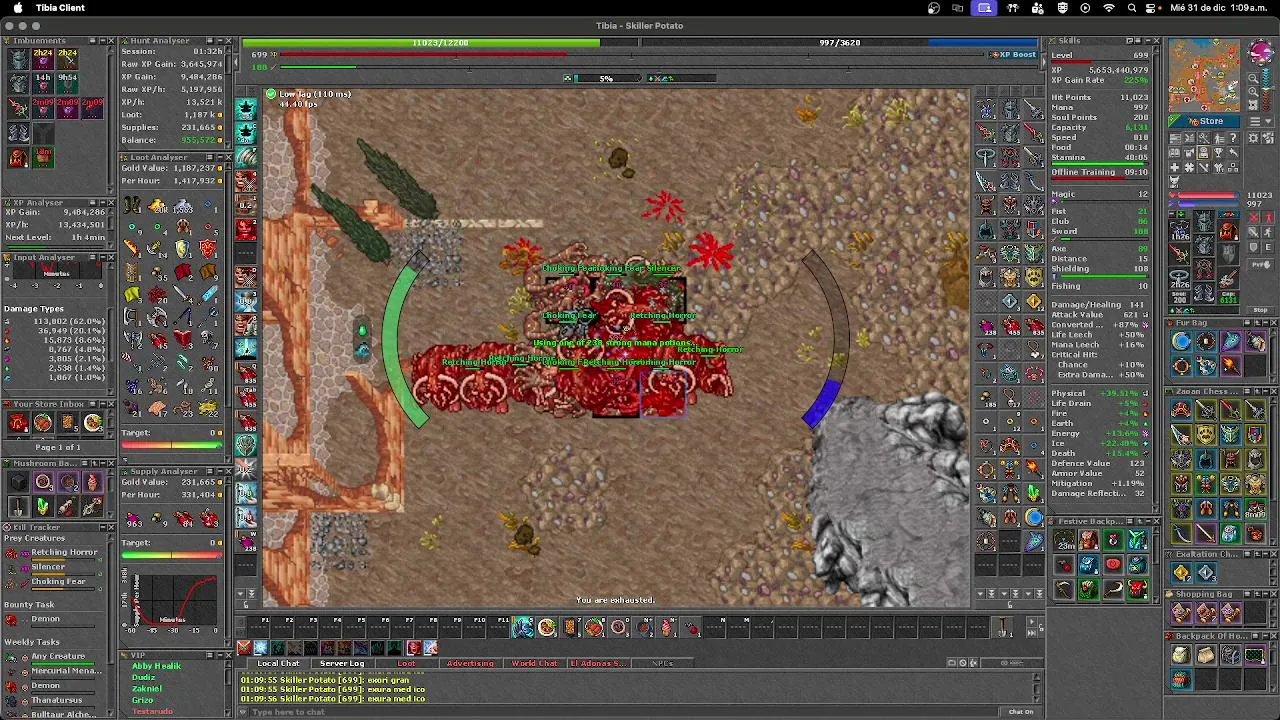Click the chat input field

coord(620,711)
